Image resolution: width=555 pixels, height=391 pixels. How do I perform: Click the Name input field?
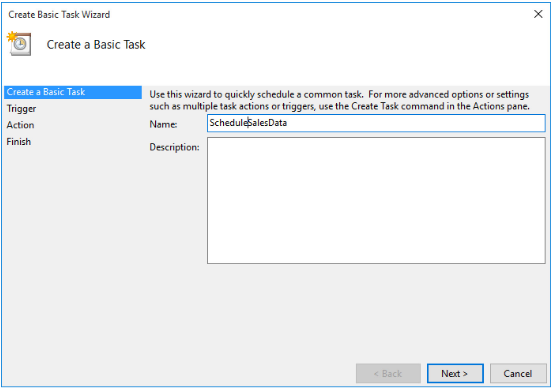(x=376, y=123)
